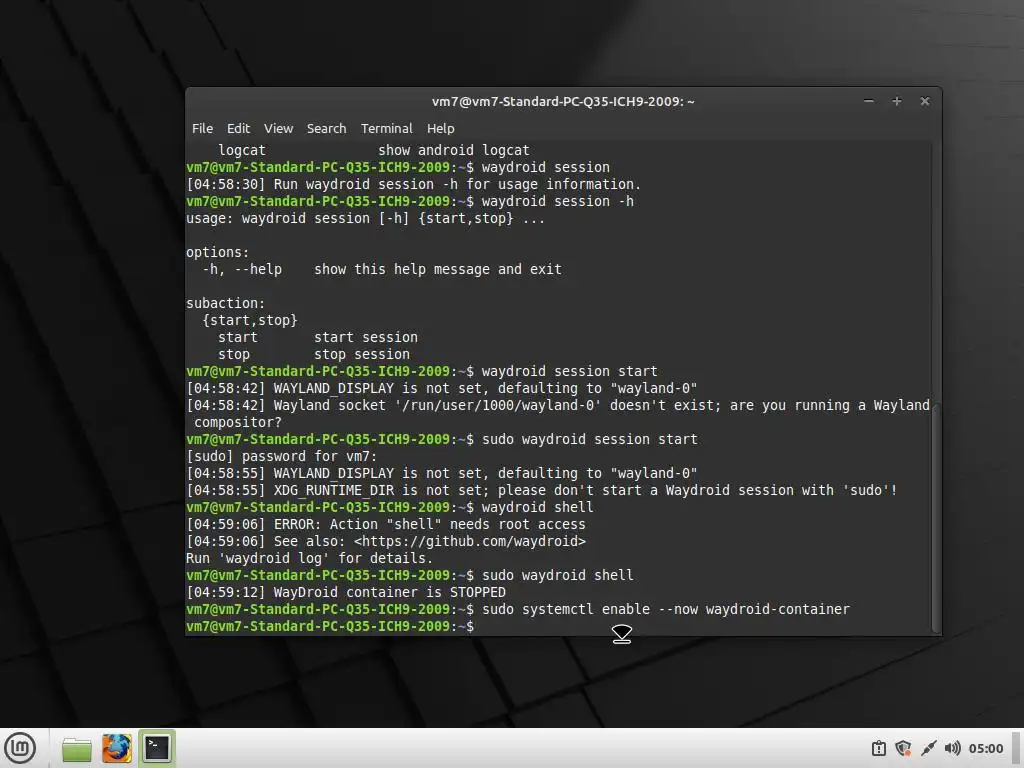Click the github.com/waydroid URL in the terminal
This screenshot has width=1024, height=768.
(470, 541)
